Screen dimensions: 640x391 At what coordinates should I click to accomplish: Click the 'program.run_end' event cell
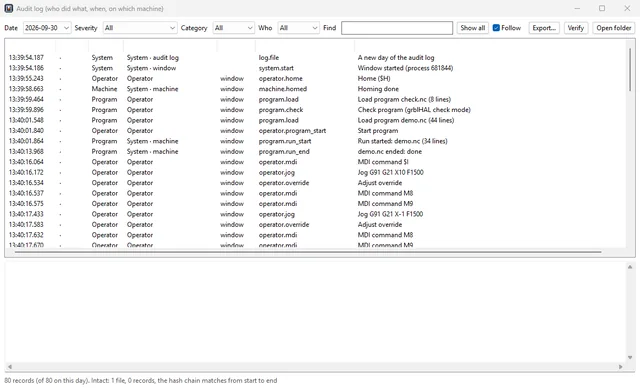click(x=284, y=151)
